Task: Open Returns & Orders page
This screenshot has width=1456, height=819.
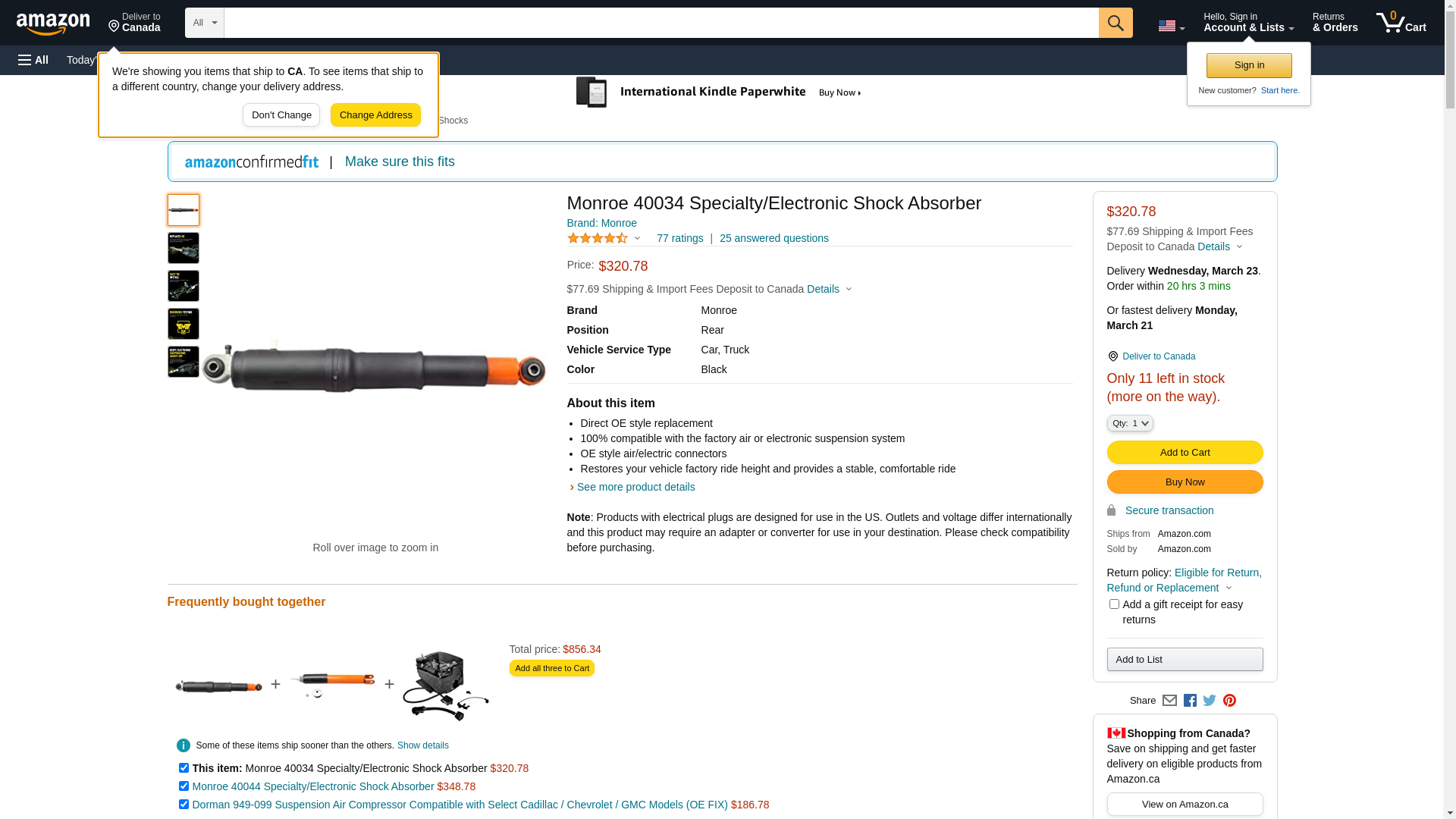Action: 1335,23
